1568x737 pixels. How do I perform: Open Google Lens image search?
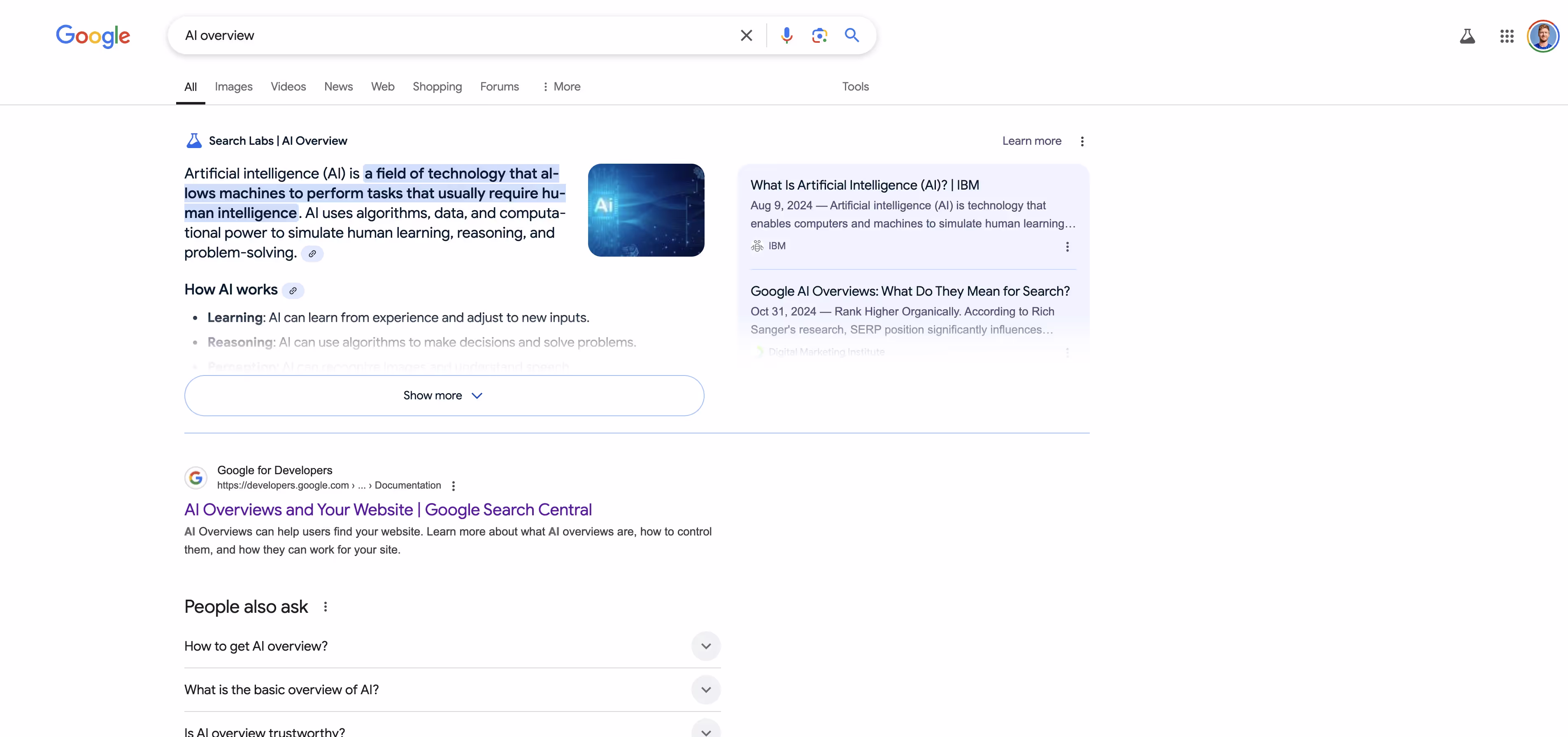click(x=819, y=35)
